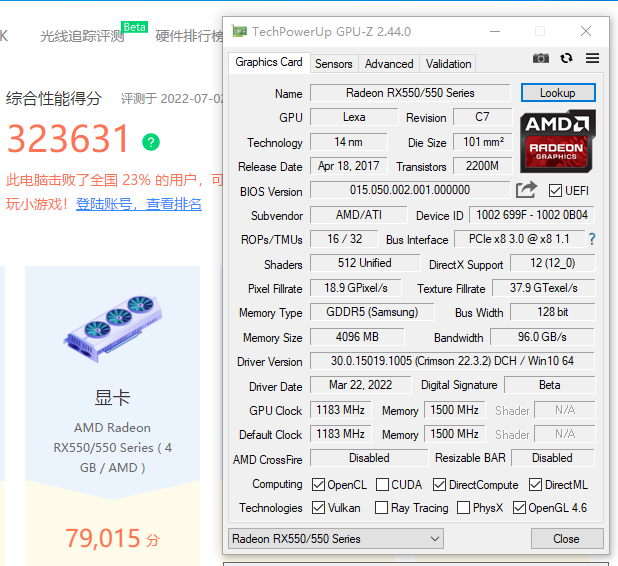This screenshot has width=618, height=566.
Task: Click the GPU-Z screenshot camera icon
Action: 541,58
